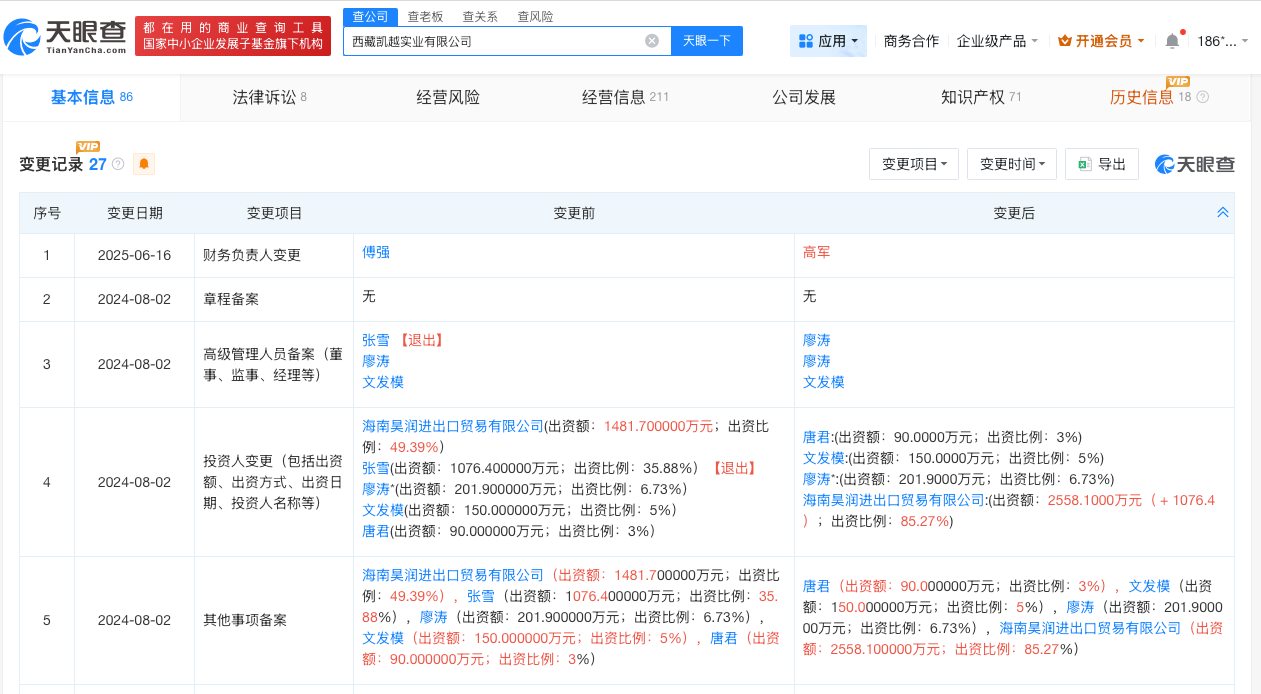Click the crown icon beside 开通会员
The height and width of the screenshot is (694, 1261).
1064,41
